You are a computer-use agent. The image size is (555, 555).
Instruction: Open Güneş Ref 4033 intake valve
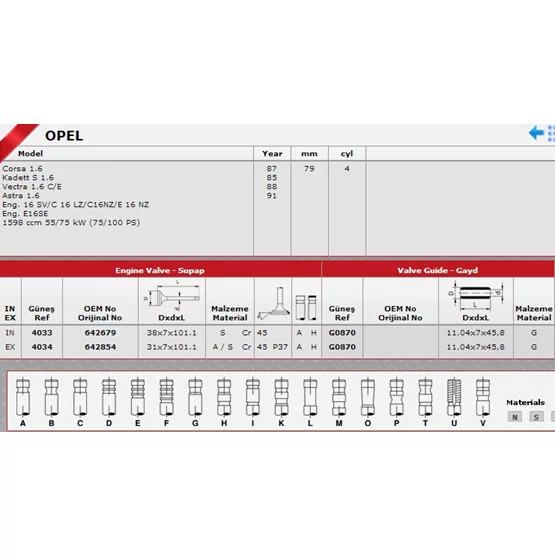(x=42, y=333)
